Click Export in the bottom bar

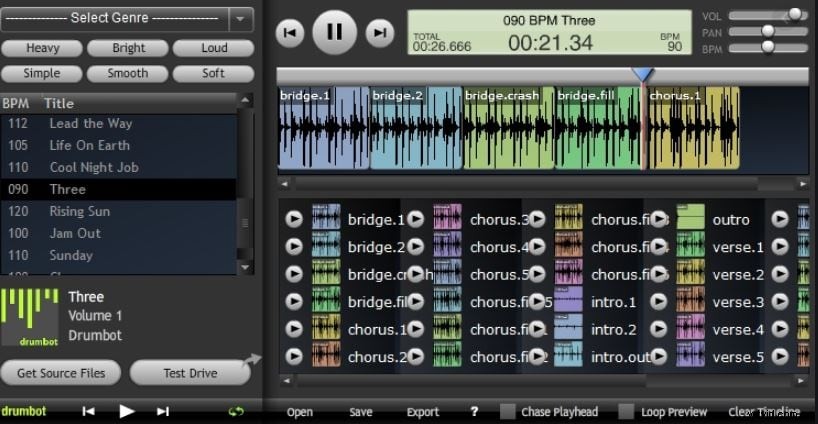click(x=423, y=412)
